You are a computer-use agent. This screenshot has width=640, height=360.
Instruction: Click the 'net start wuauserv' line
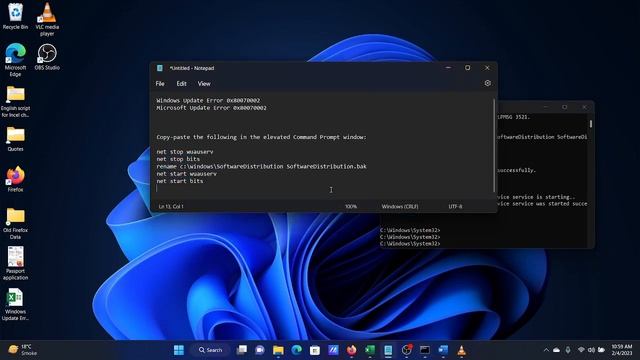[x=187, y=174]
